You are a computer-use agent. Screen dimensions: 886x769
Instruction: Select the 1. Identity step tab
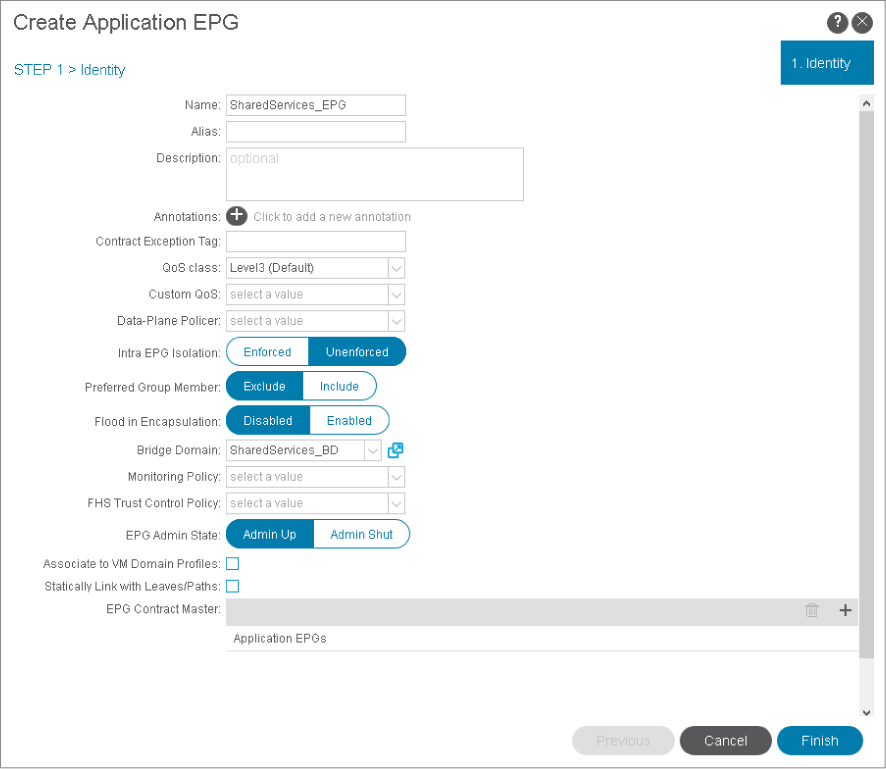(x=820, y=63)
